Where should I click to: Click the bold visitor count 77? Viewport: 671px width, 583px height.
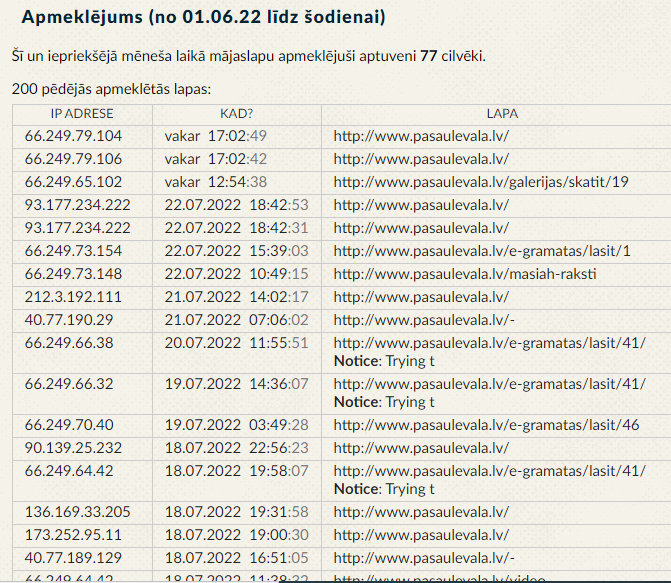coord(428,56)
